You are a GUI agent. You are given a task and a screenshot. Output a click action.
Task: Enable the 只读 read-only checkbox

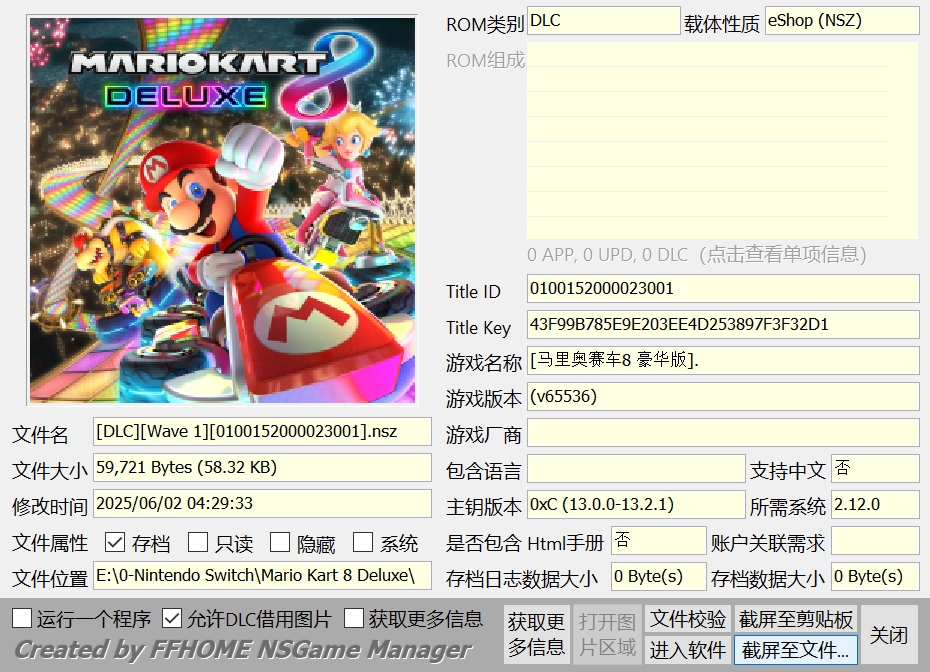click(198, 543)
